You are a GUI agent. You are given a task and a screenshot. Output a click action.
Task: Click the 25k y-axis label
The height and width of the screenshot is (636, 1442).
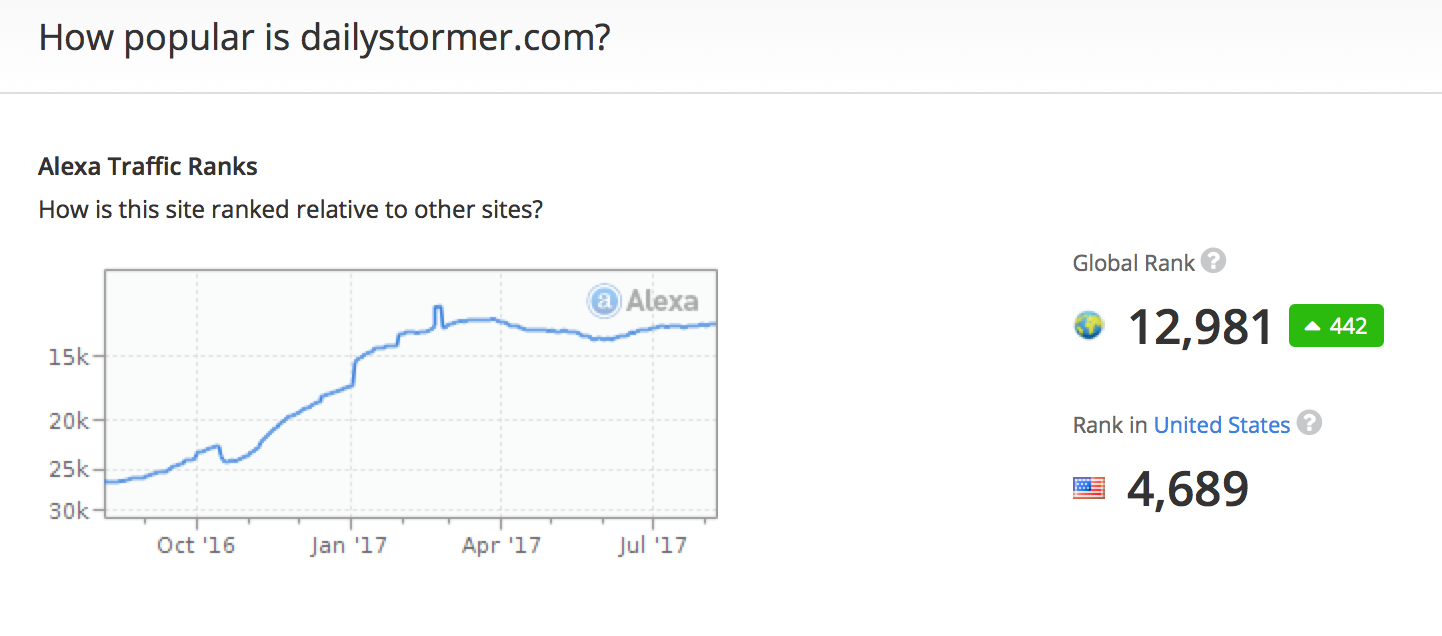click(71, 470)
